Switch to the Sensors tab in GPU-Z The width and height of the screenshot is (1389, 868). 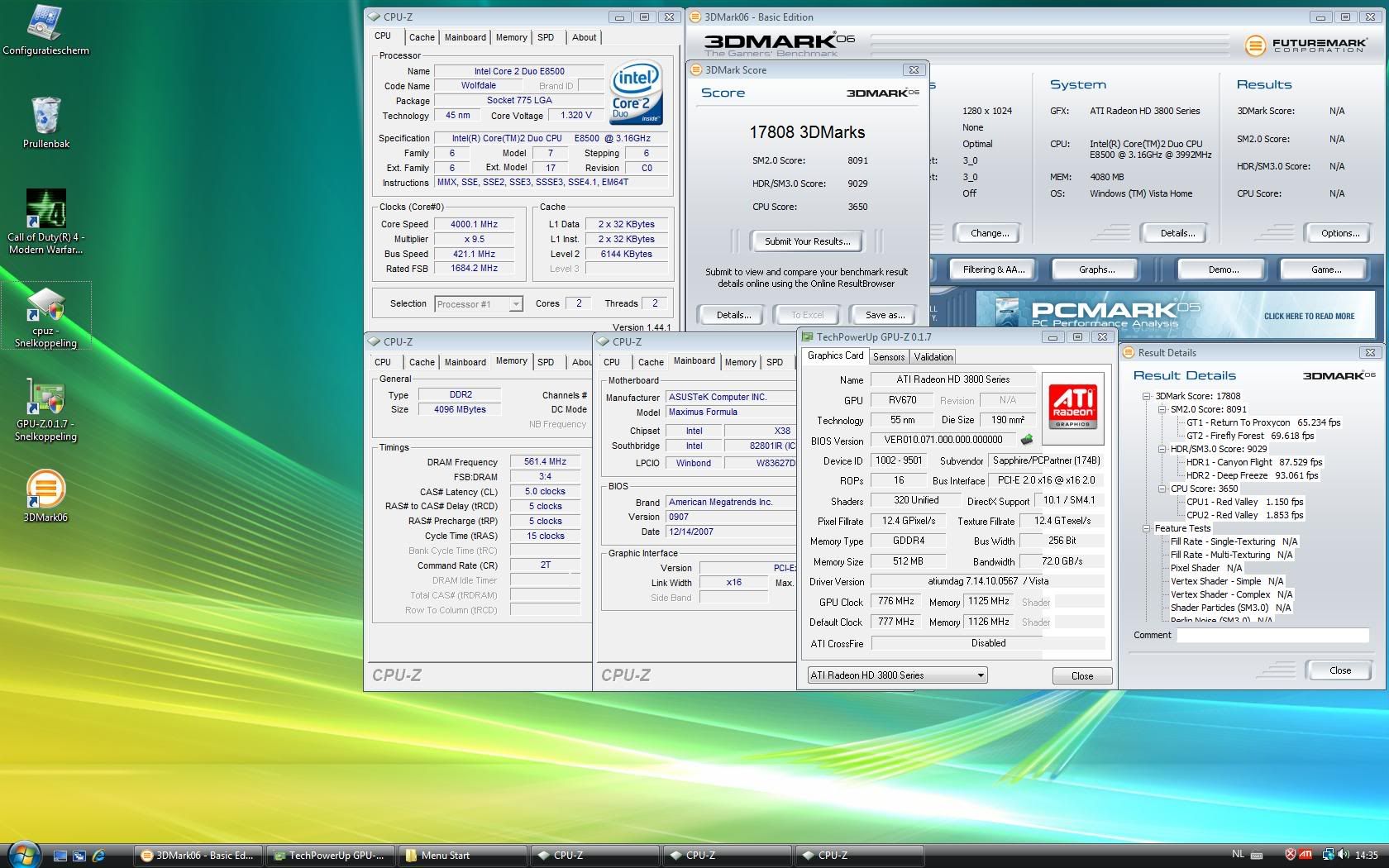tap(889, 357)
